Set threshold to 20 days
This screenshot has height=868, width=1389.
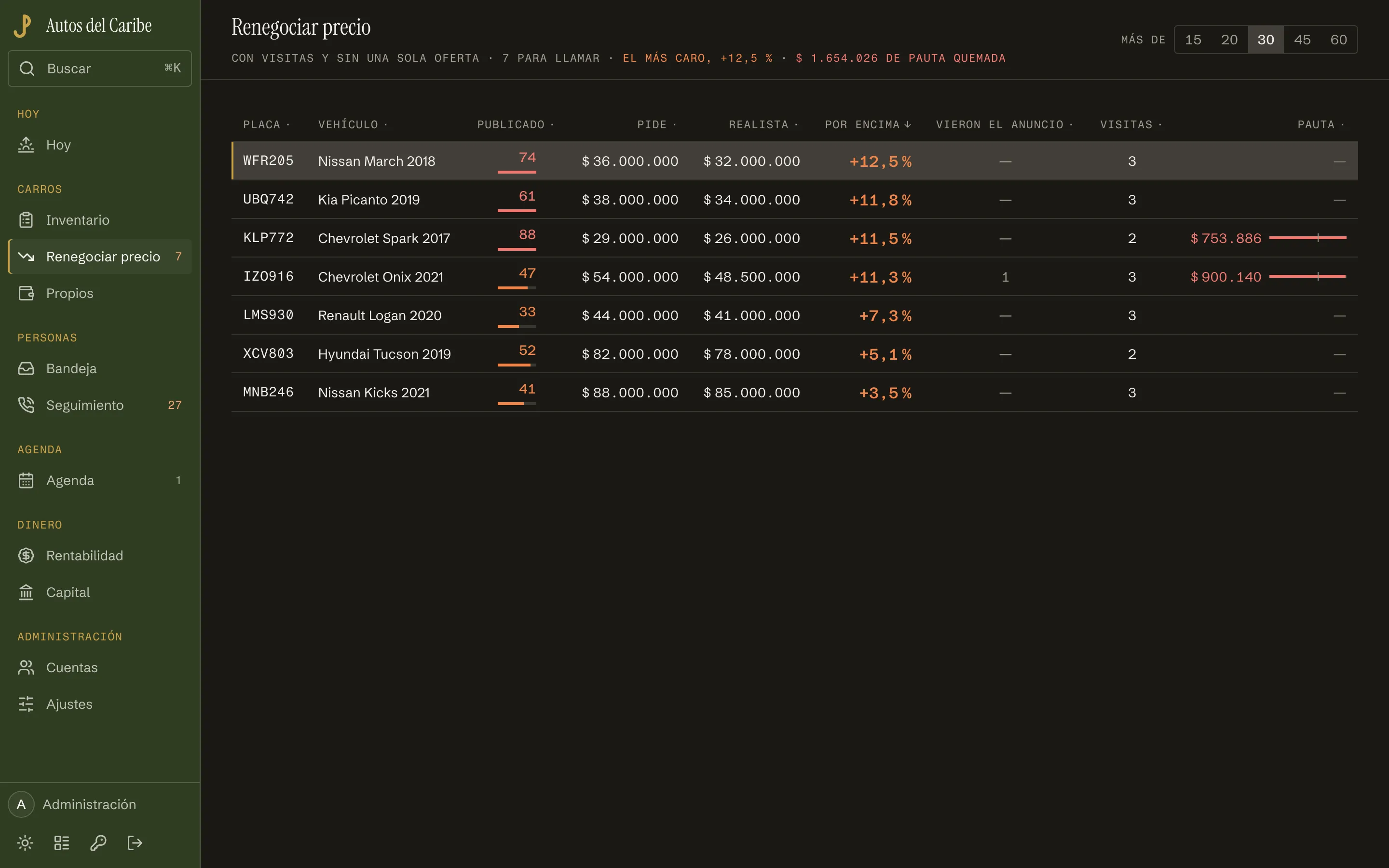(1229, 40)
